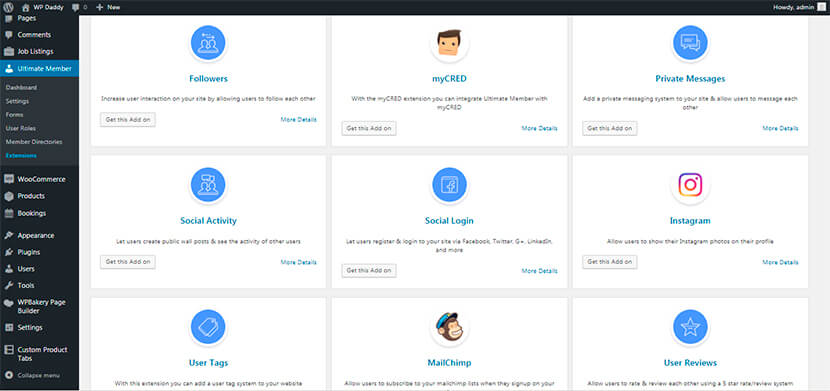Open the myCRED title link

click(449, 79)
